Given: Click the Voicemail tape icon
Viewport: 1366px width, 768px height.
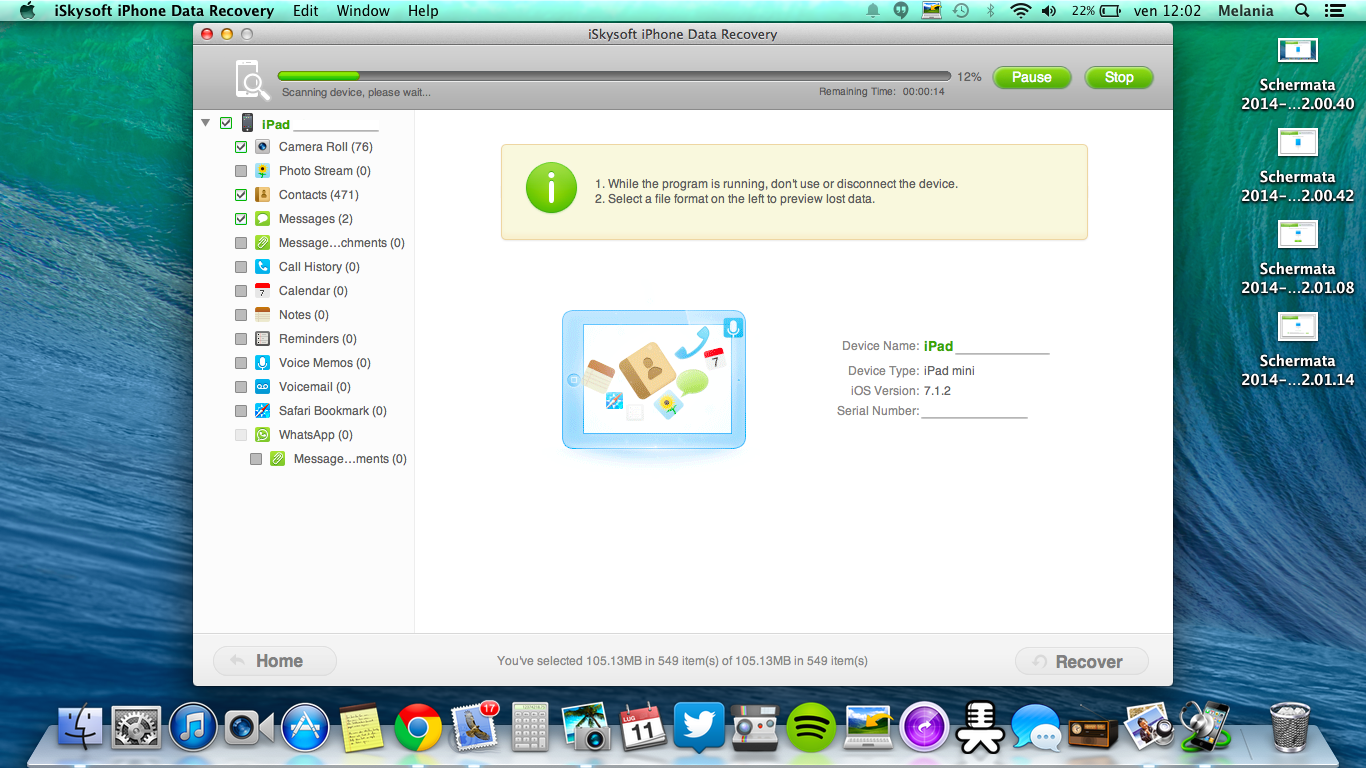Looking at the screenshot, I should click(262, 387).
